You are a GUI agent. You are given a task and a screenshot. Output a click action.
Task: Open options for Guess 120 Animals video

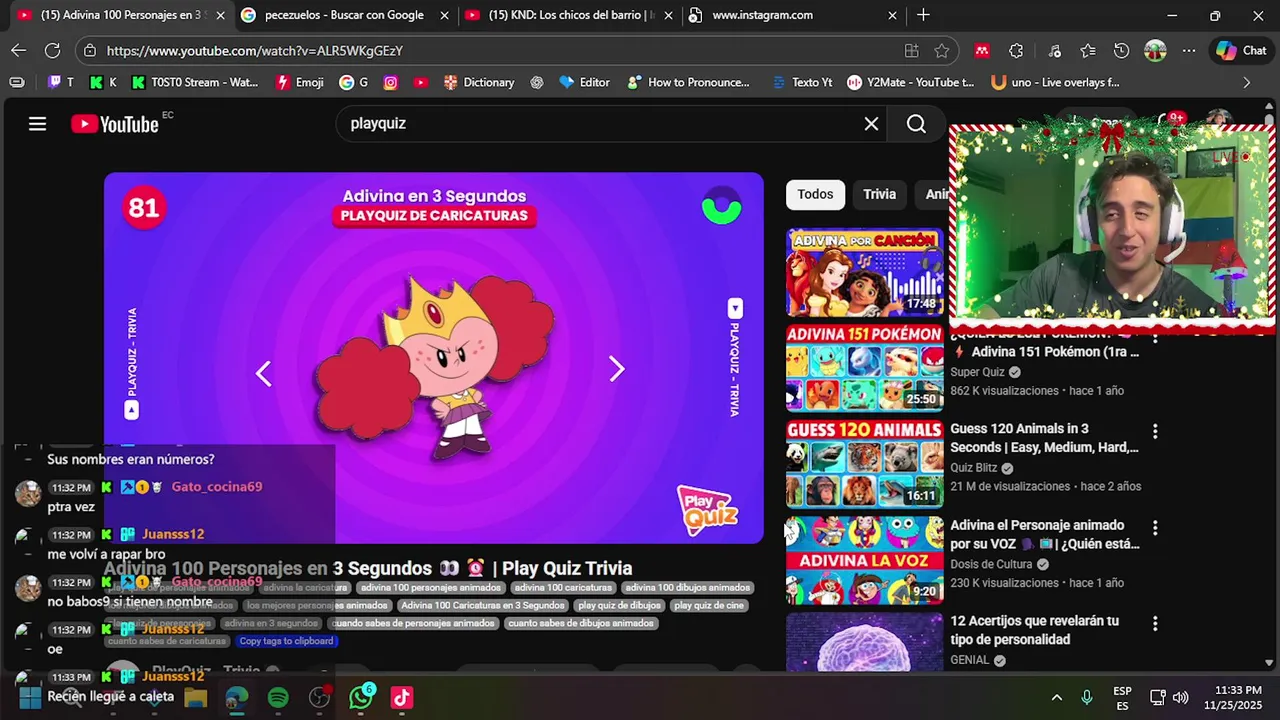pyautogui.click(x=1155, y=431)
